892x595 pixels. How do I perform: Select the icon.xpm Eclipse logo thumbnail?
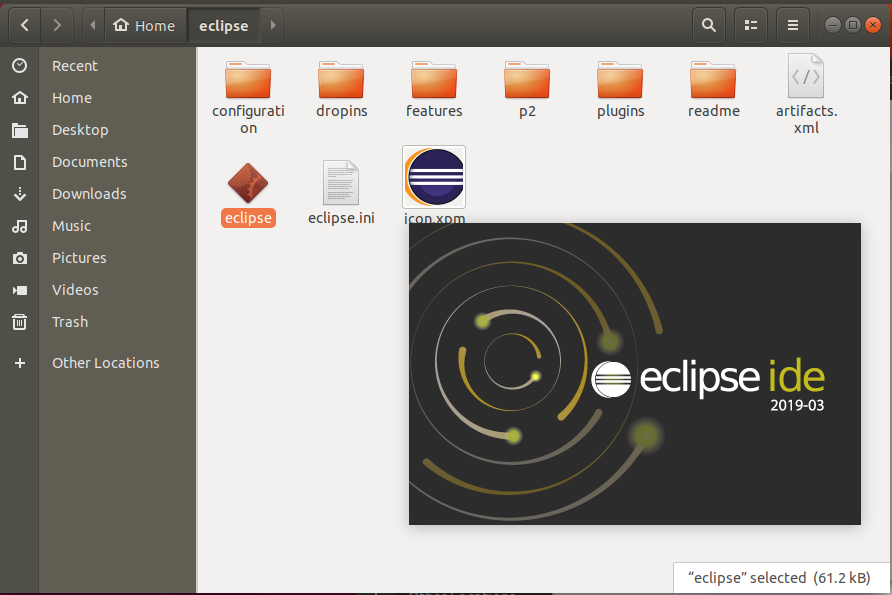(434, 177)
